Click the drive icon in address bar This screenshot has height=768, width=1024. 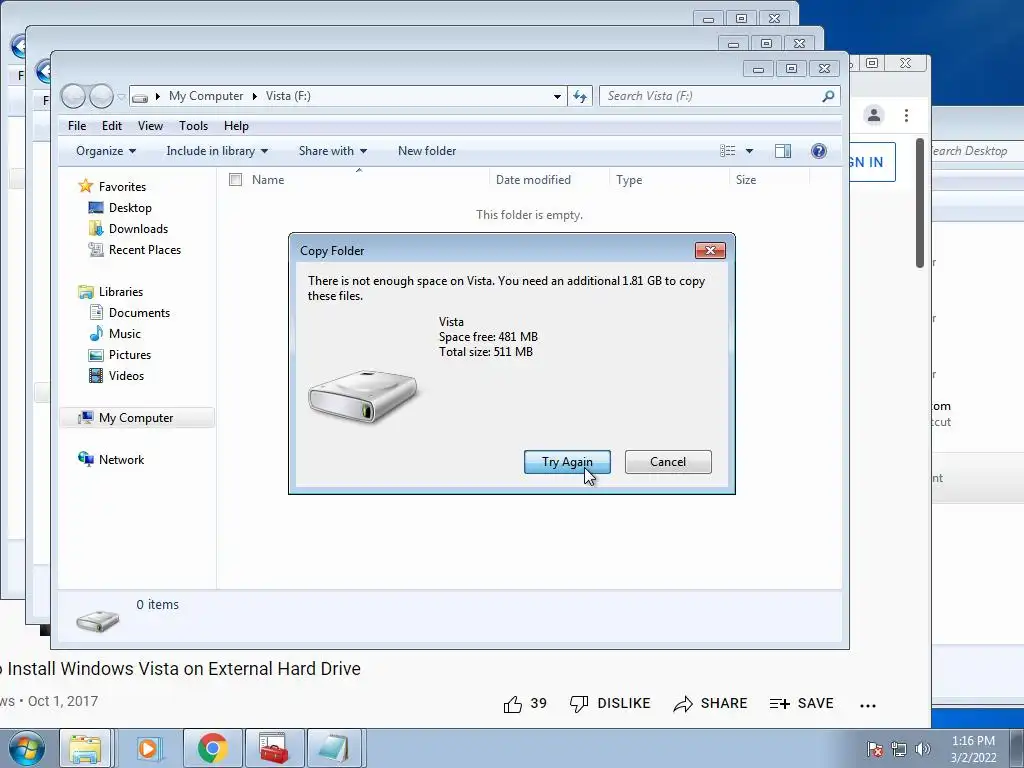tap(140, 98)
